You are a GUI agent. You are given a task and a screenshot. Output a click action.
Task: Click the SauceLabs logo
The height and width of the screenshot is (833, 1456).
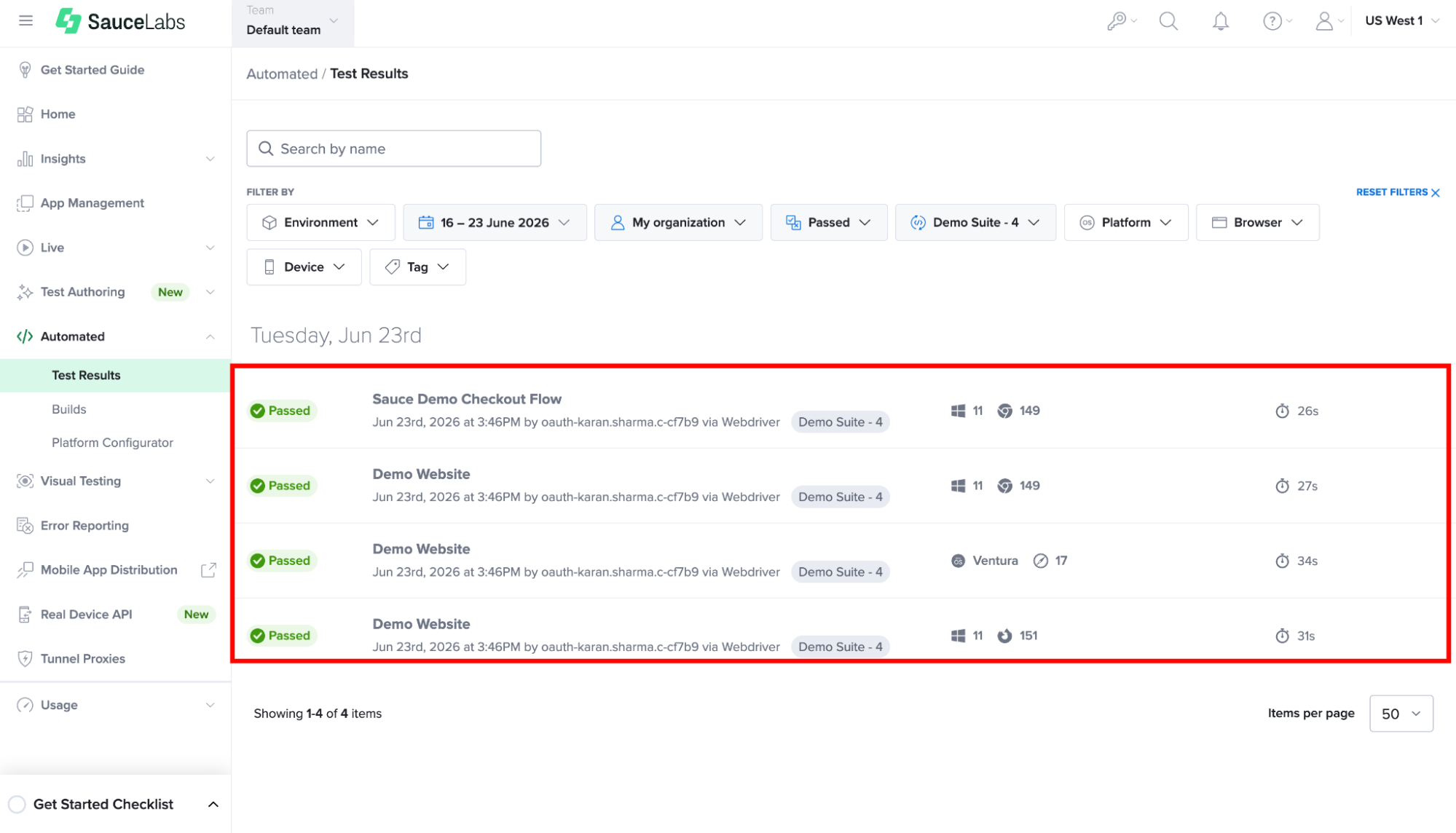121,21
